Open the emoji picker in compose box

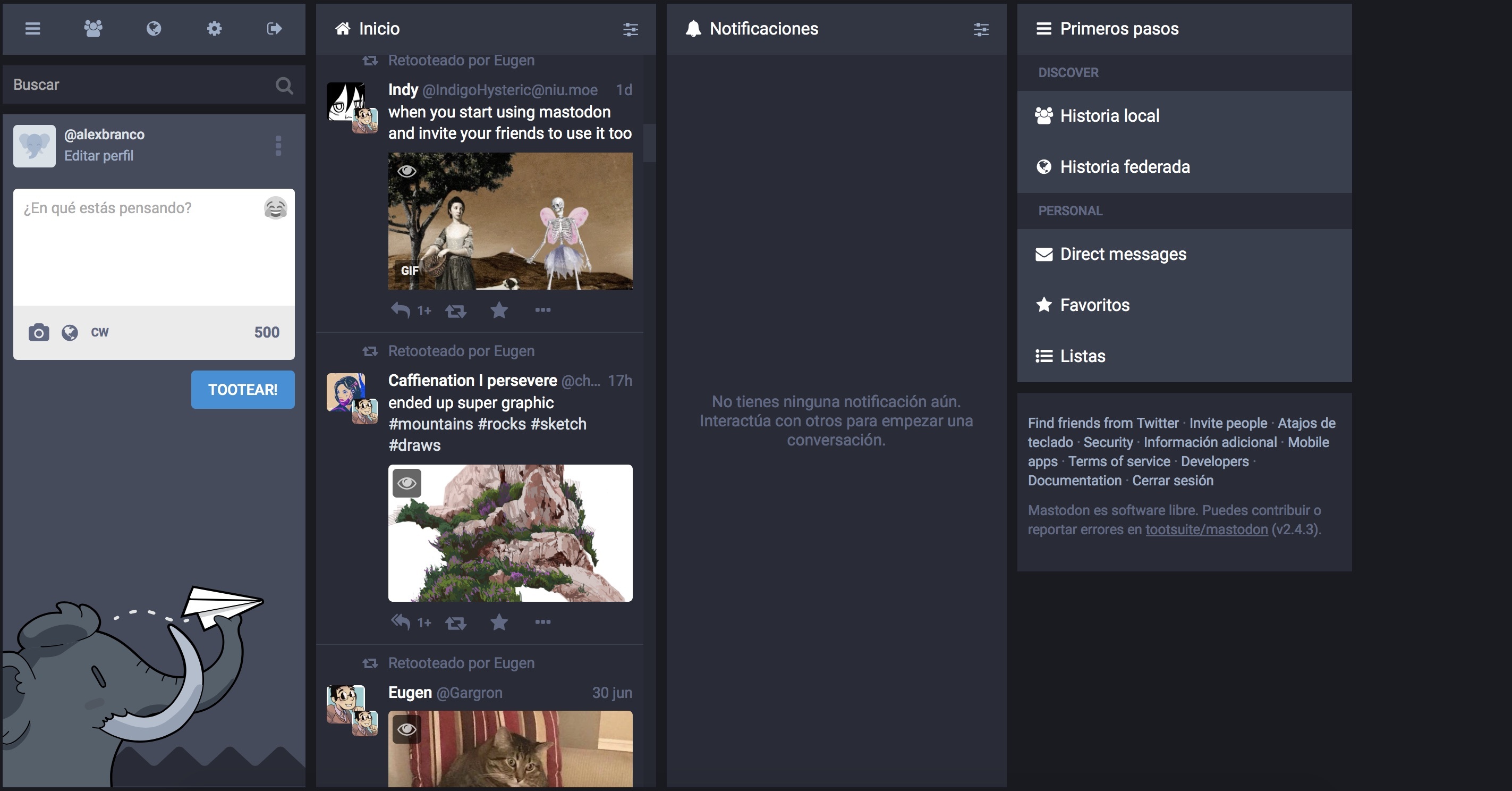click(x=275, y=208)
